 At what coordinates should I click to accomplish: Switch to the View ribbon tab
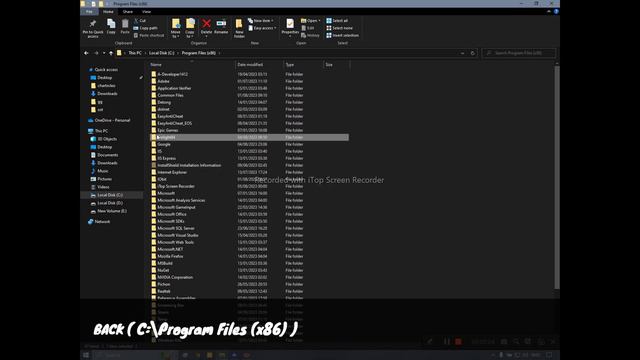pos(146,12)
